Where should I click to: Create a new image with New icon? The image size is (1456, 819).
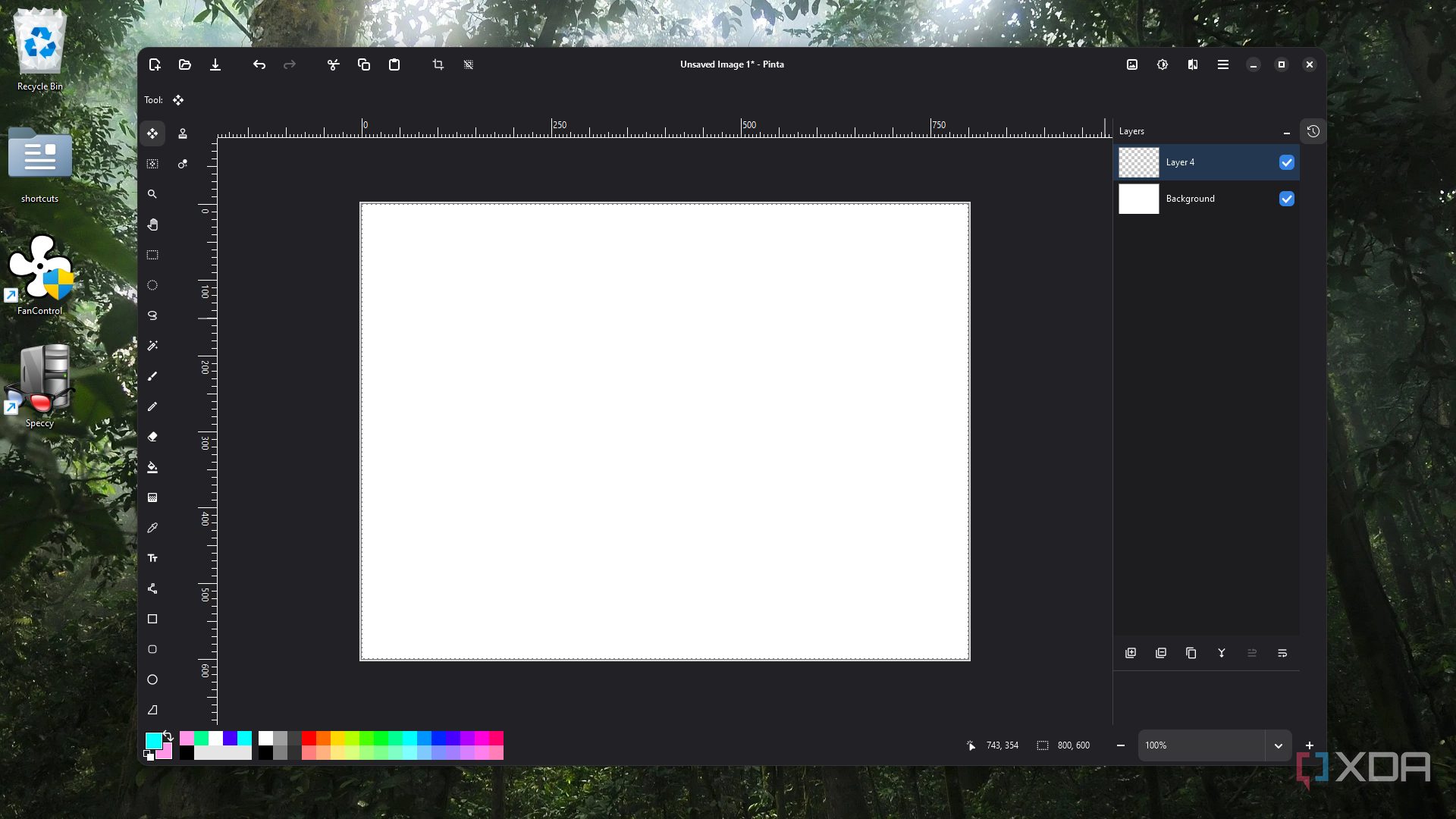[155, 64]
